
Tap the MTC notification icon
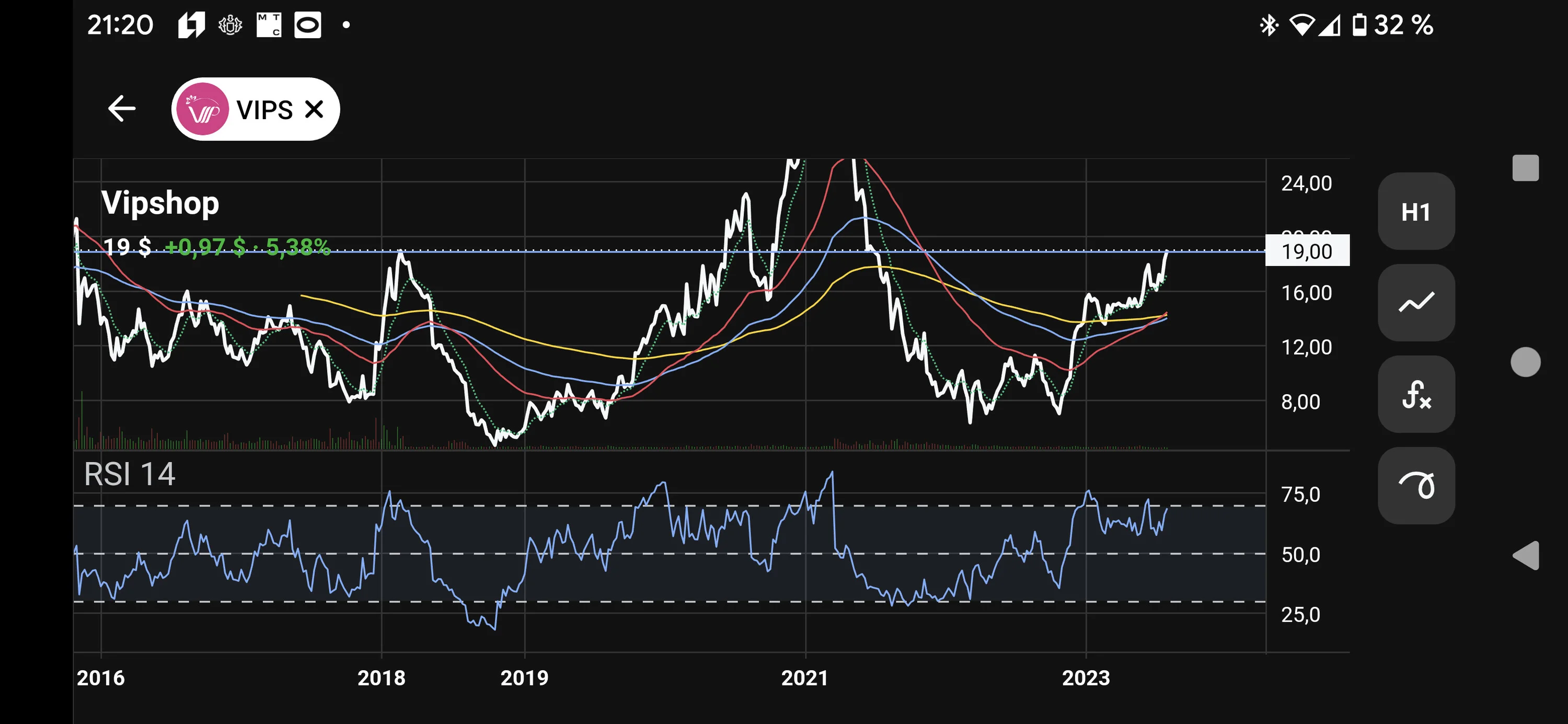point(269,25)
